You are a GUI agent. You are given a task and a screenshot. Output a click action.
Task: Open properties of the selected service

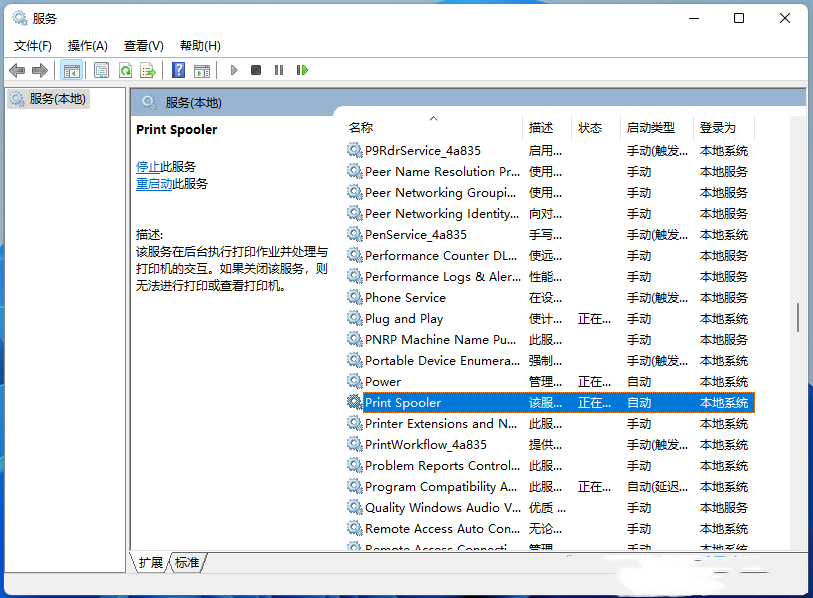[x=101, y=70]
